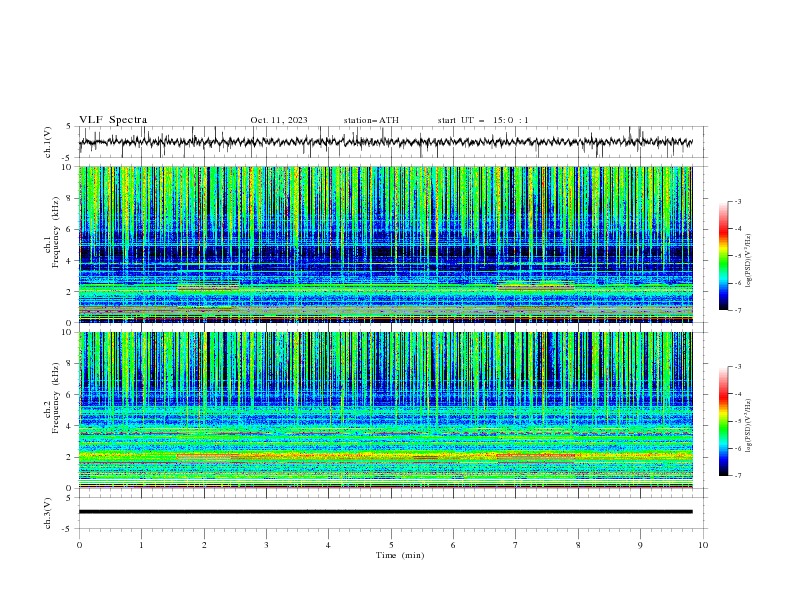This screenshot has height=612, width=792.
Task: Click the ch.2 spectrogram color bar
Action: (724, 421)
